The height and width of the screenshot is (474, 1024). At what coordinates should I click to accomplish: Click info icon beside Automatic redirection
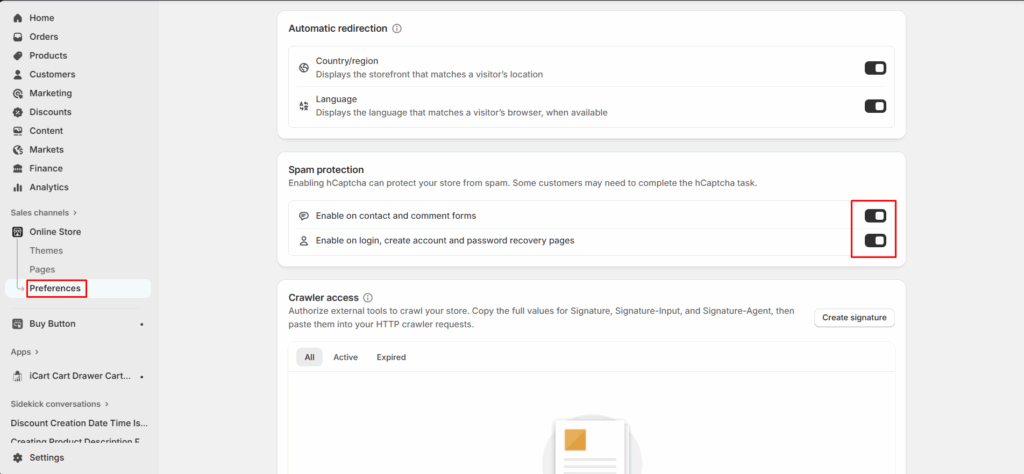click(397, 29)
